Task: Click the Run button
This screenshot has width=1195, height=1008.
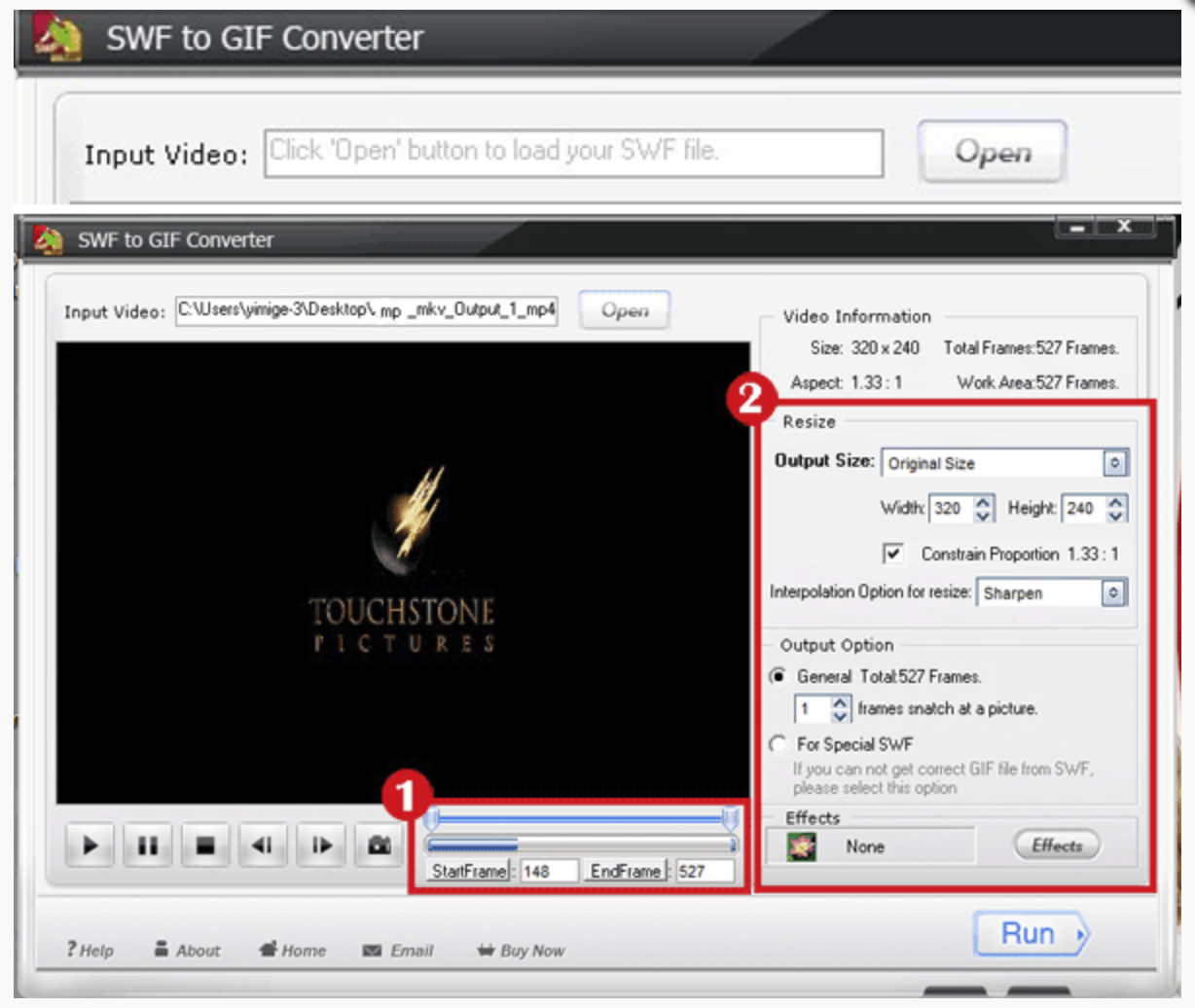Action: [x=1032, y=934]
